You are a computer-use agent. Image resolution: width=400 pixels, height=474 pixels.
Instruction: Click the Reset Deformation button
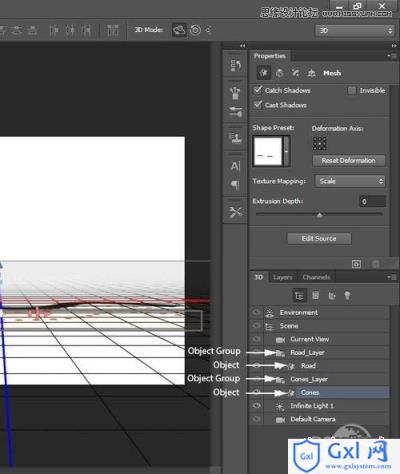[348, 161]
